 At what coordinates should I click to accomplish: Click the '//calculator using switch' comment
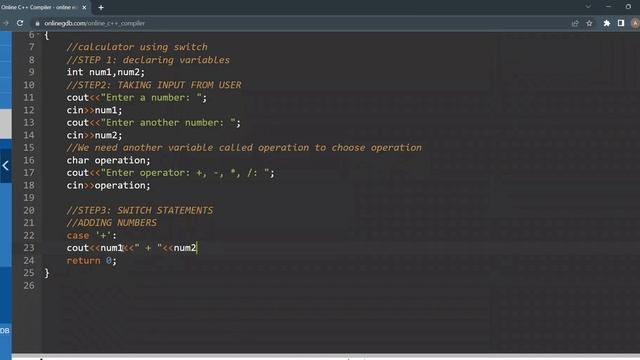pos(137,47)
